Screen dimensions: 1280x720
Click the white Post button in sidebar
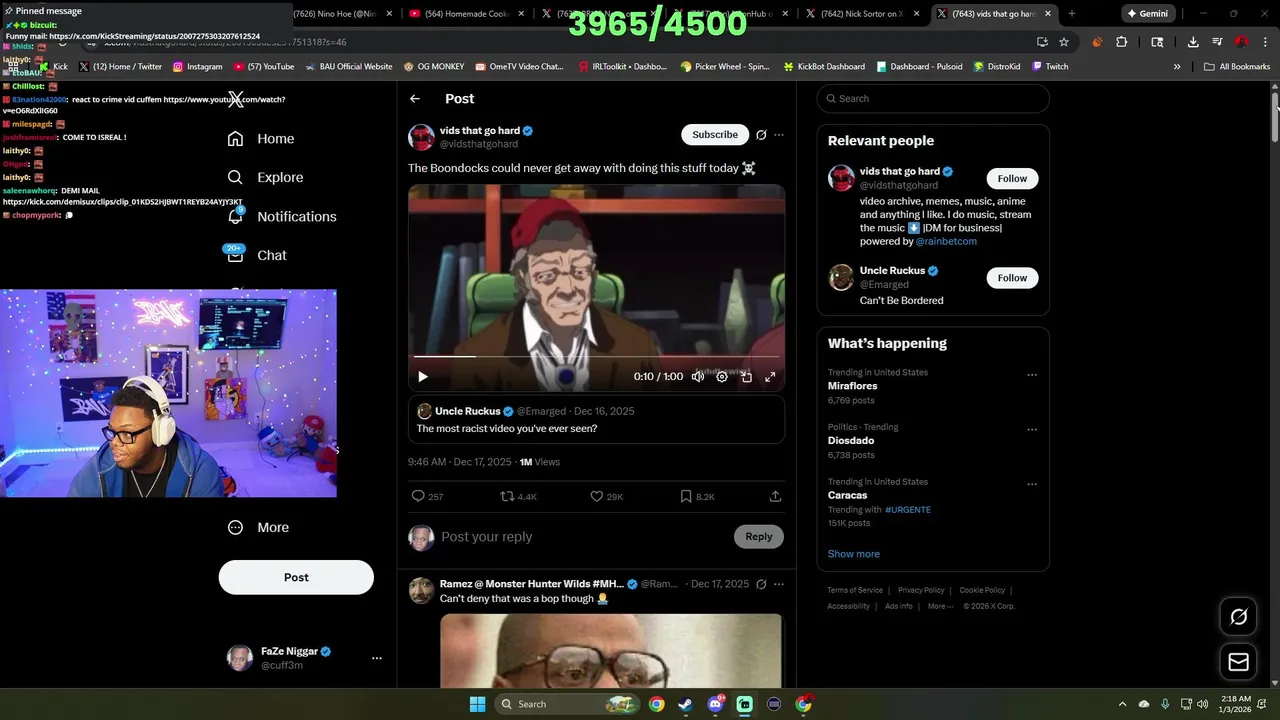(x=296, y=577)
